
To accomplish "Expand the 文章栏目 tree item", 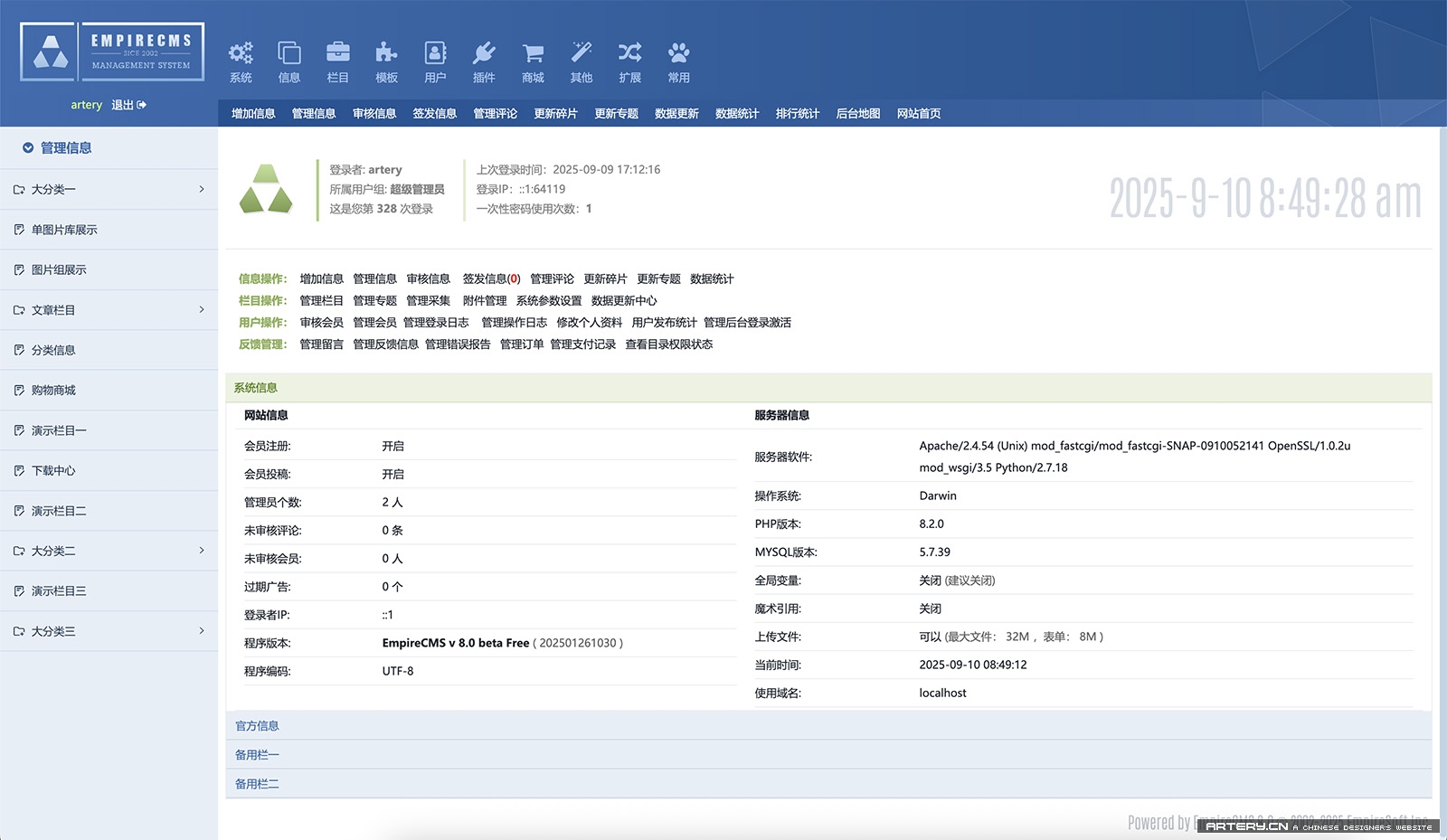I will point(109,309).
